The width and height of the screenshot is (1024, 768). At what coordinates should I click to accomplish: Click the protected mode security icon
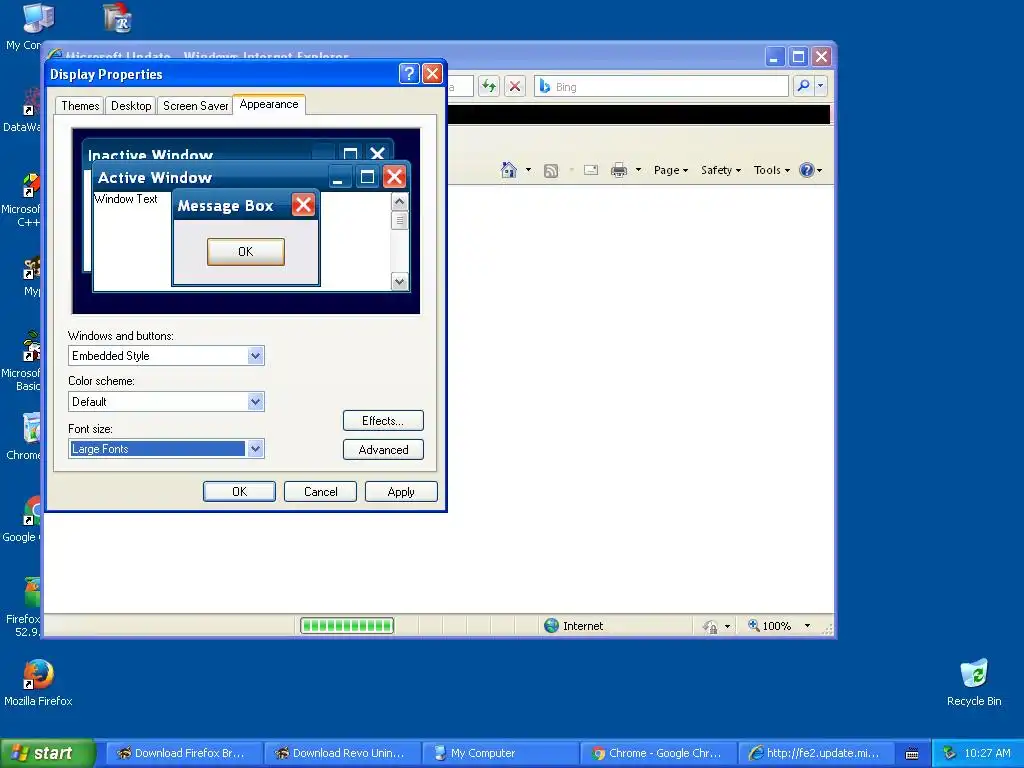(711, 626)
